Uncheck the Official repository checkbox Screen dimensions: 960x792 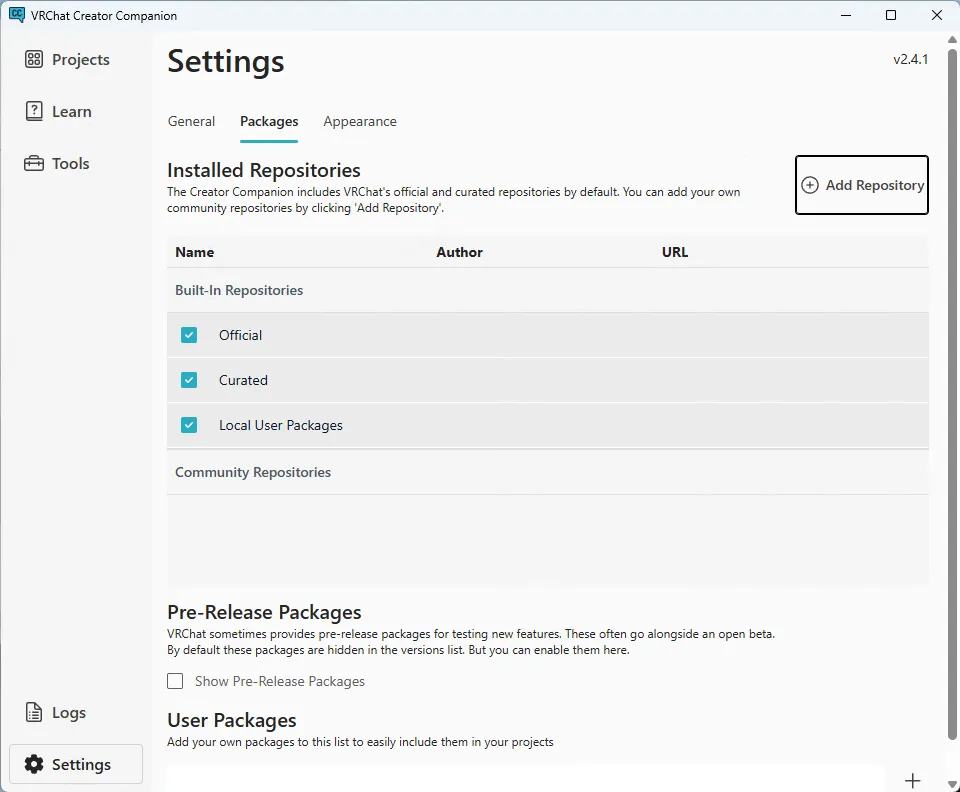click(x=189, y=335)
